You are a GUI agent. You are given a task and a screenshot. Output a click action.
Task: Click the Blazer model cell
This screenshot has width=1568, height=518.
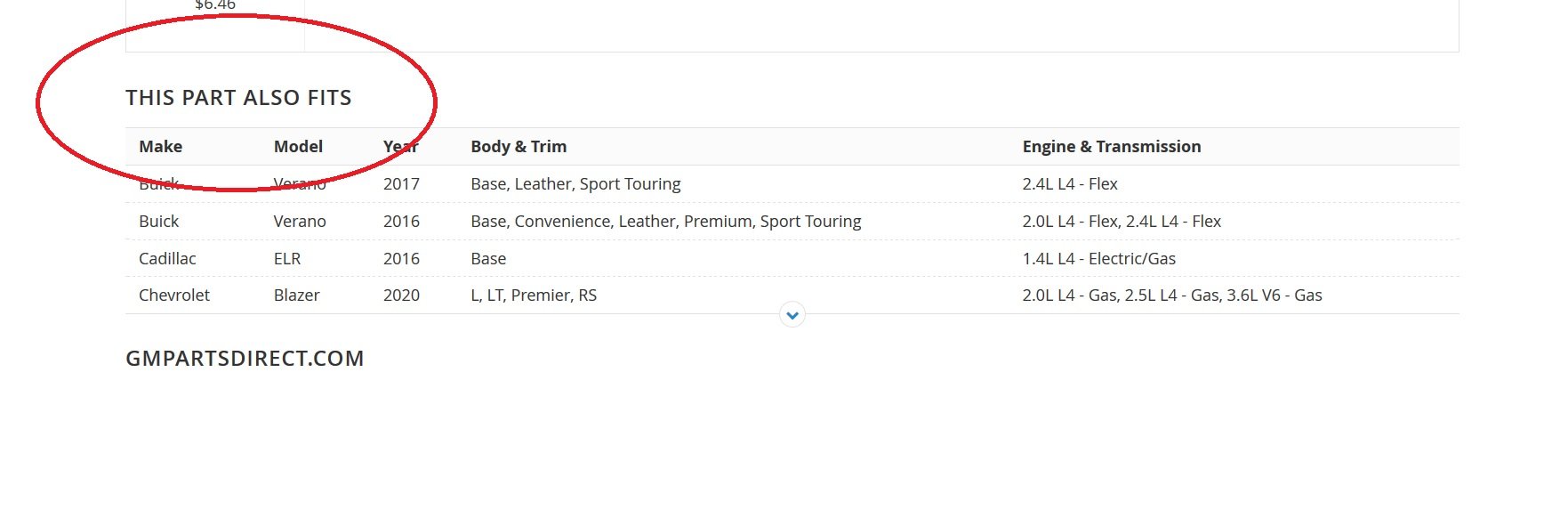point(296,295)
